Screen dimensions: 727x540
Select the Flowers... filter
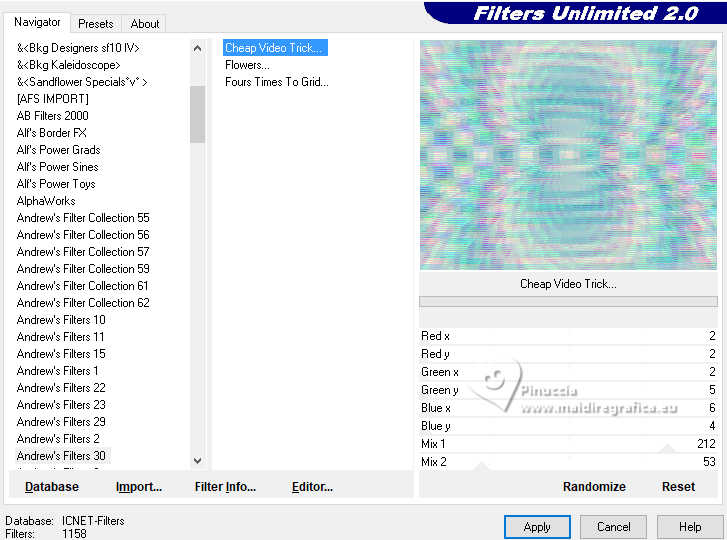point(247,65)
